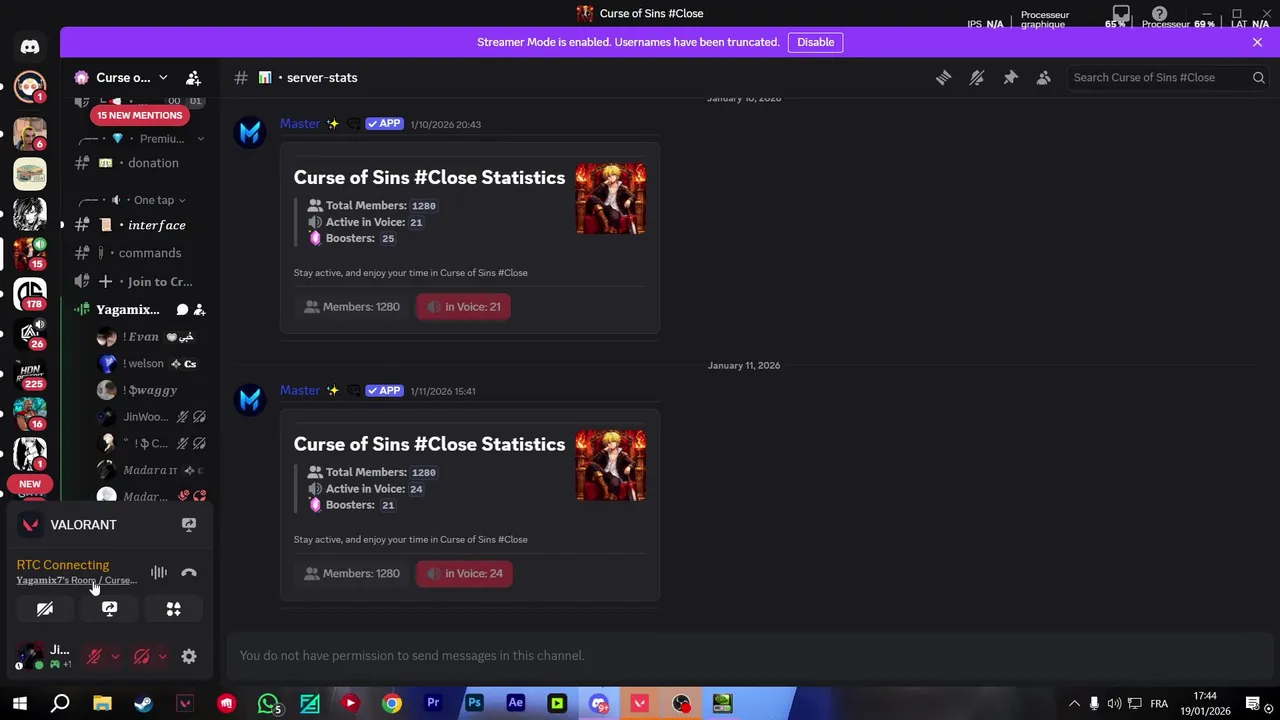Click the 15 New Mentions pill

tap(139, 115)
